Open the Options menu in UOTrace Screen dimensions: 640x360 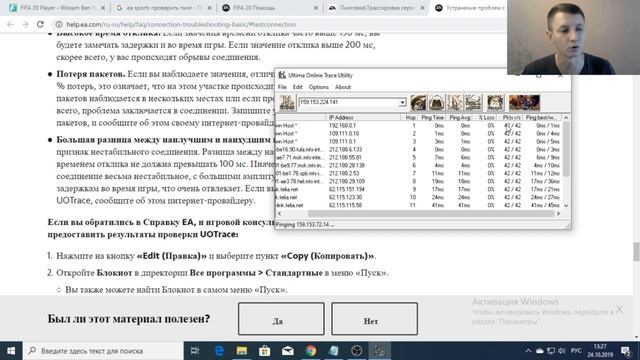pos(318,87)
